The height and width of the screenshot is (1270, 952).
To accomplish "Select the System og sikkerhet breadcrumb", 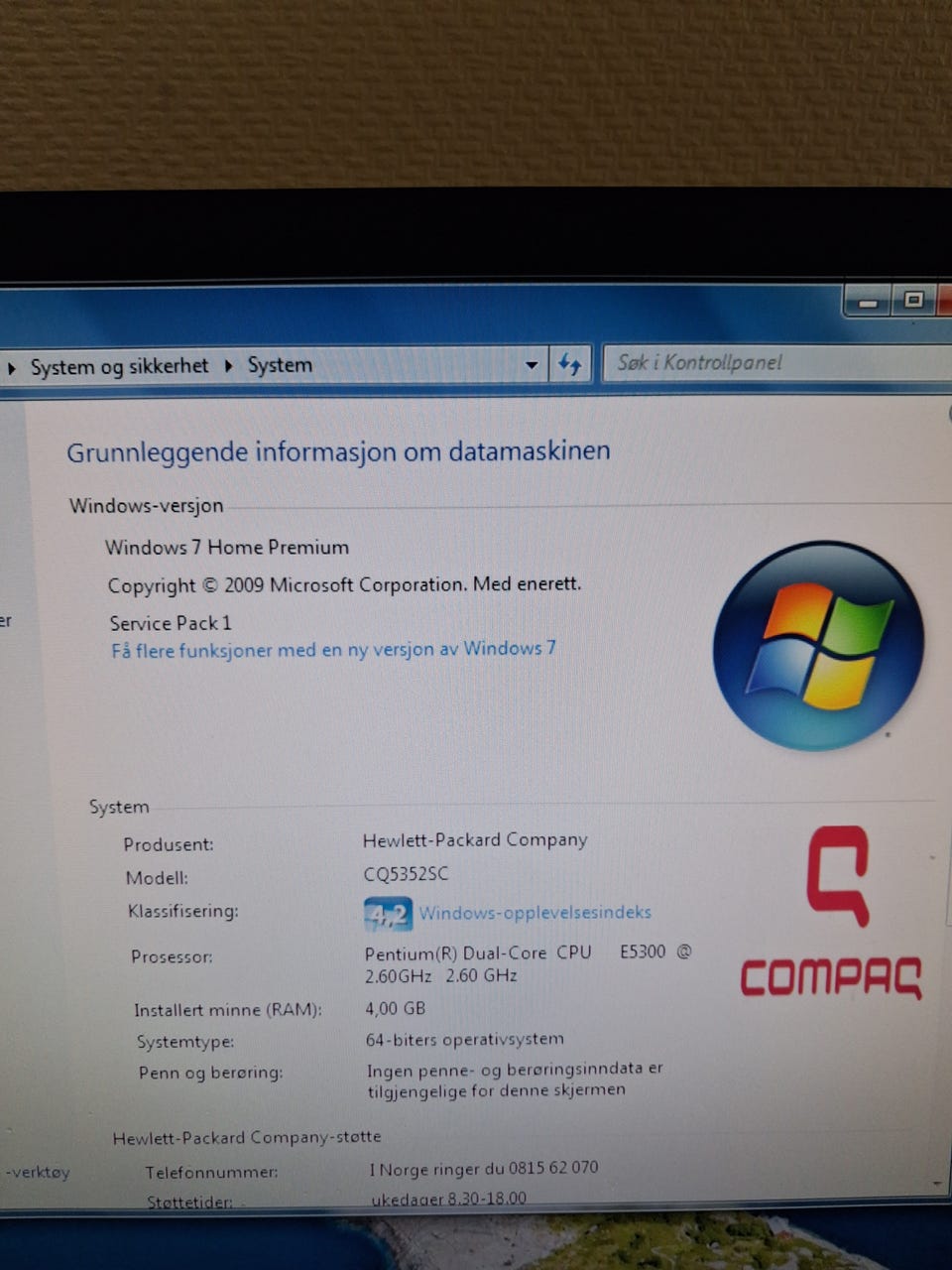I will 119,366.
